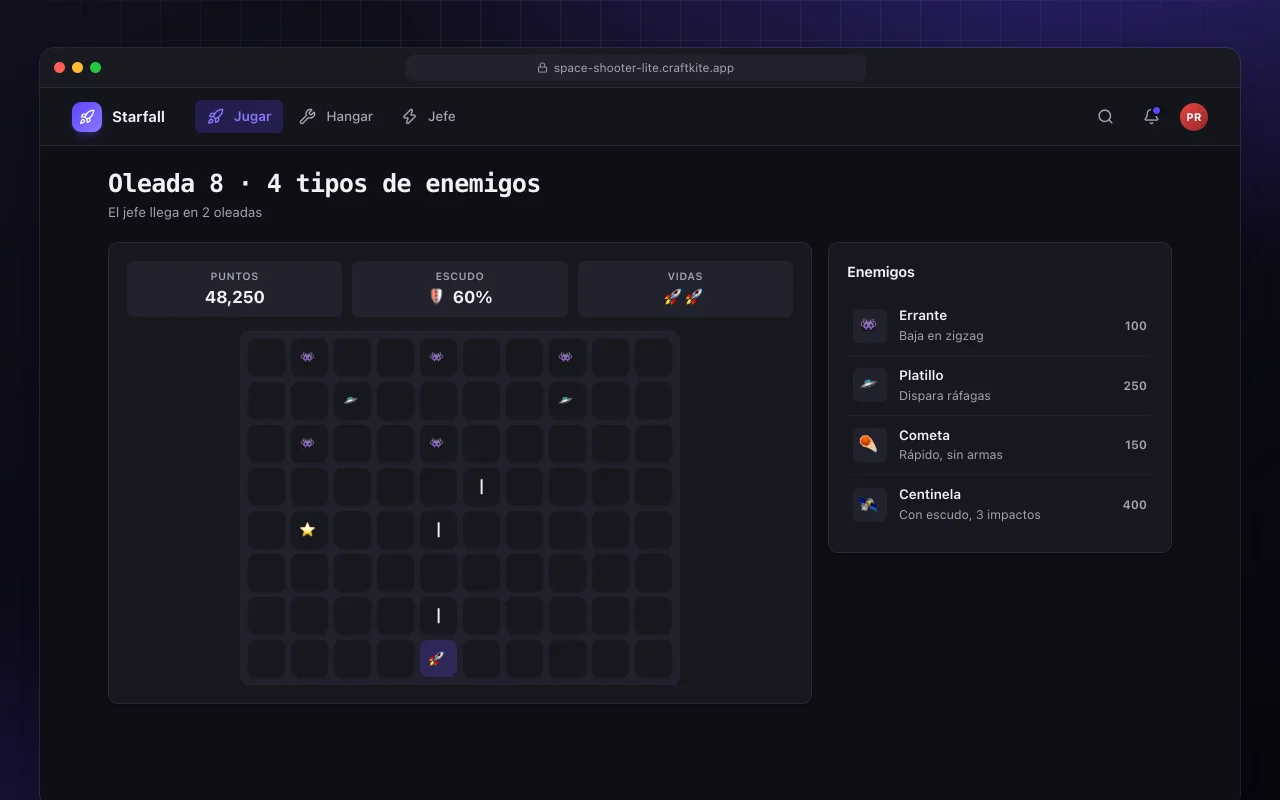Click the Platillo saucer icon in Enemigos list
Screen dimensions: 1280x800
[x=869, y=385]
